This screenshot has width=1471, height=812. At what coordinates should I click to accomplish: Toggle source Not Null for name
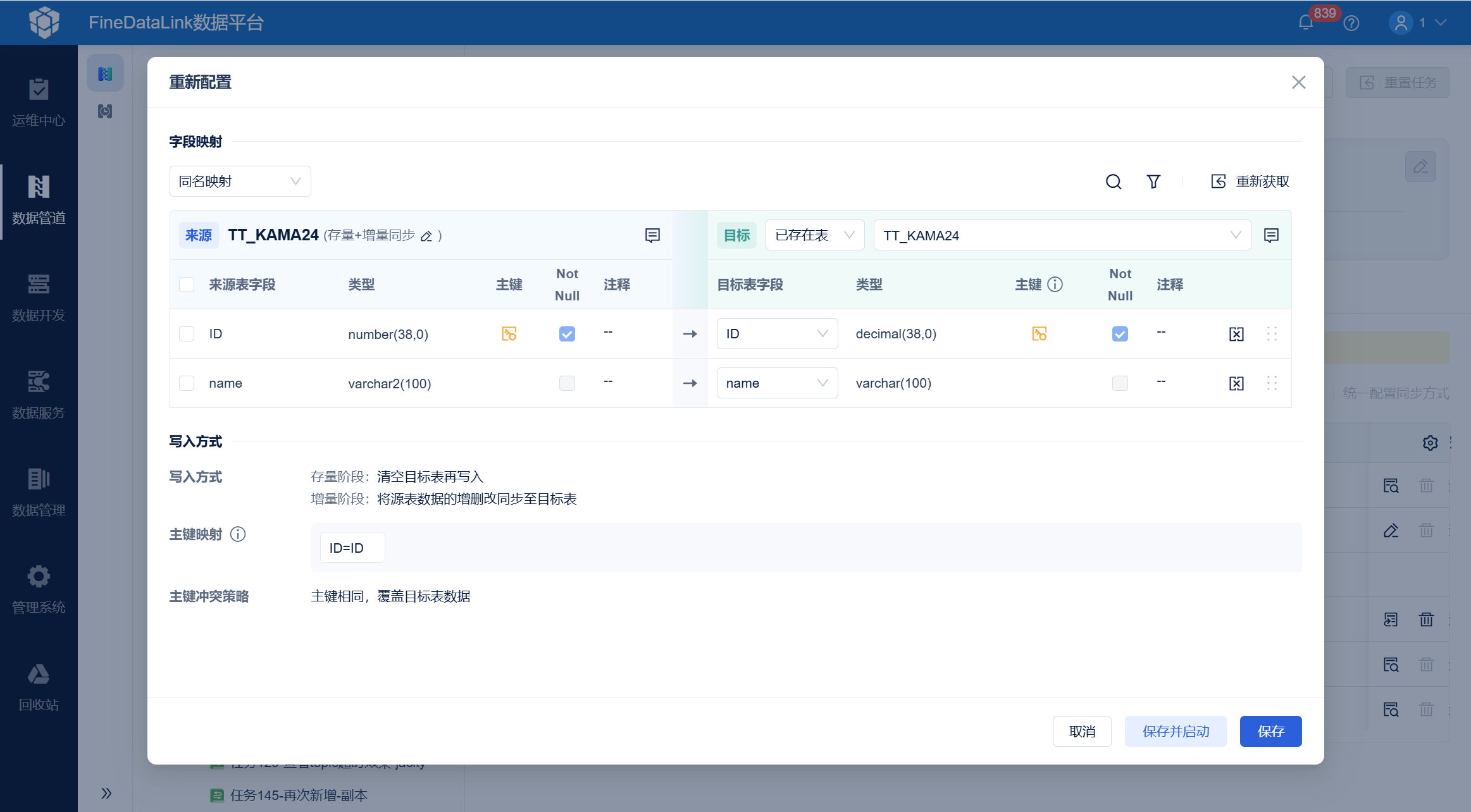pos(567,383)
